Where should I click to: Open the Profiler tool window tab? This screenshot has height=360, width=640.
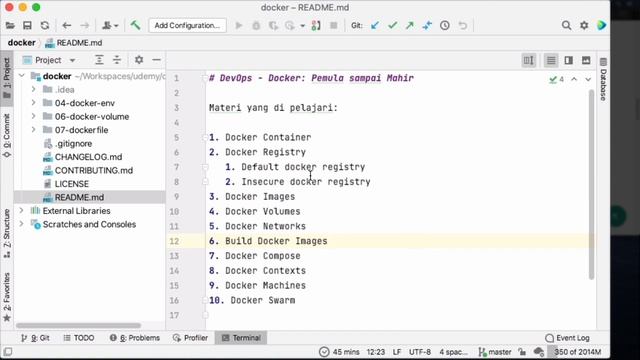(x=191, y=338)
